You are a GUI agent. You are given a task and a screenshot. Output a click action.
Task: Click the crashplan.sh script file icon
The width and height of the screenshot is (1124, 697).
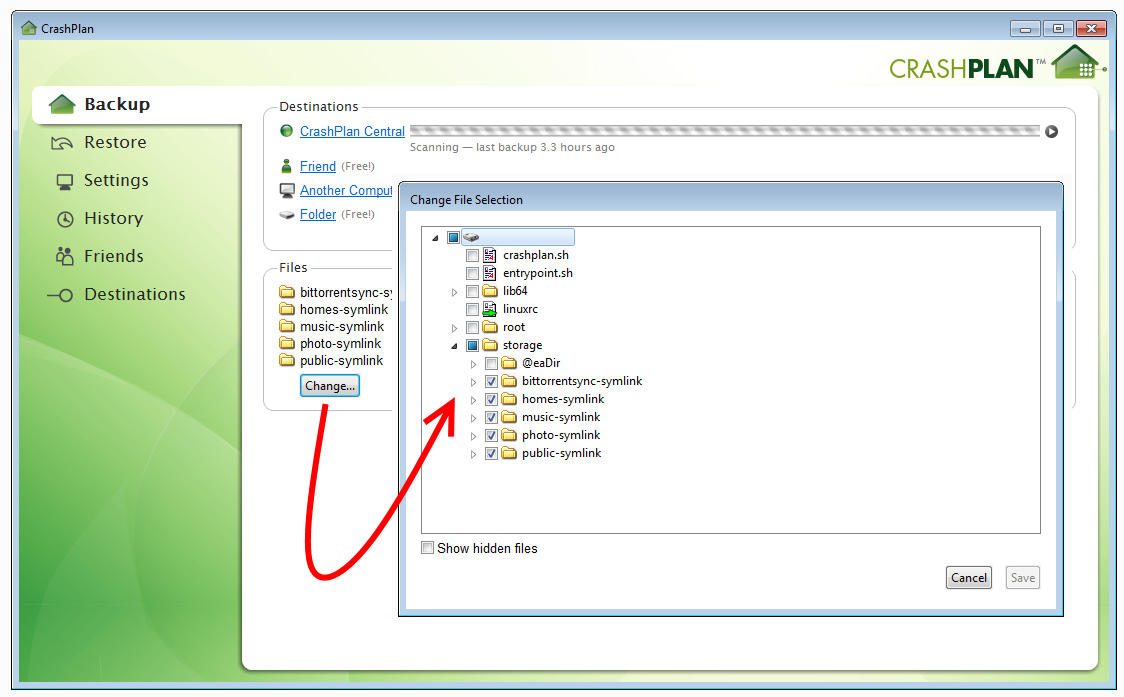click(x=490, y=255)
